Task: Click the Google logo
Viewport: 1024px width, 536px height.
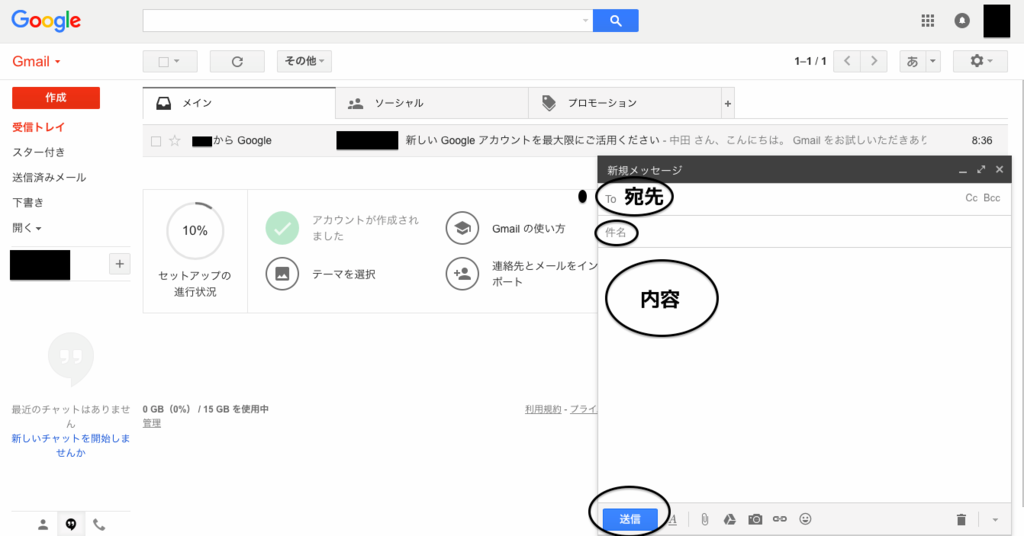Action: coord(46,21)
